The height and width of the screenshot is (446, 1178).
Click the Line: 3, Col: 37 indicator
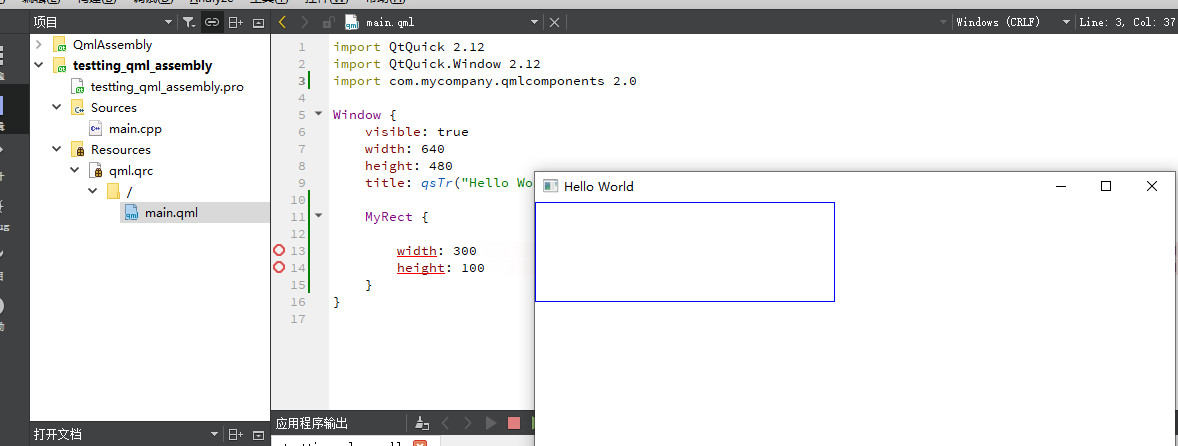[x=1128, y=23]
